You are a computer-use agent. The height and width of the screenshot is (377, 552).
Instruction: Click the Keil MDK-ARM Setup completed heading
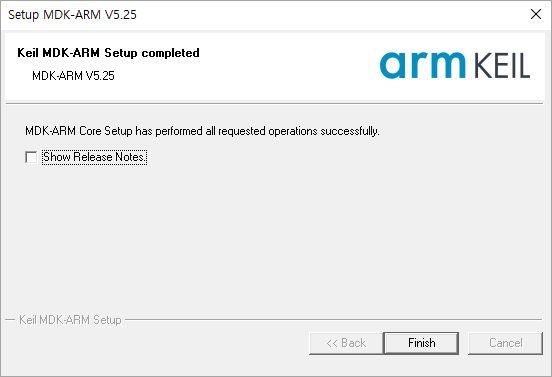pos(108,53)
